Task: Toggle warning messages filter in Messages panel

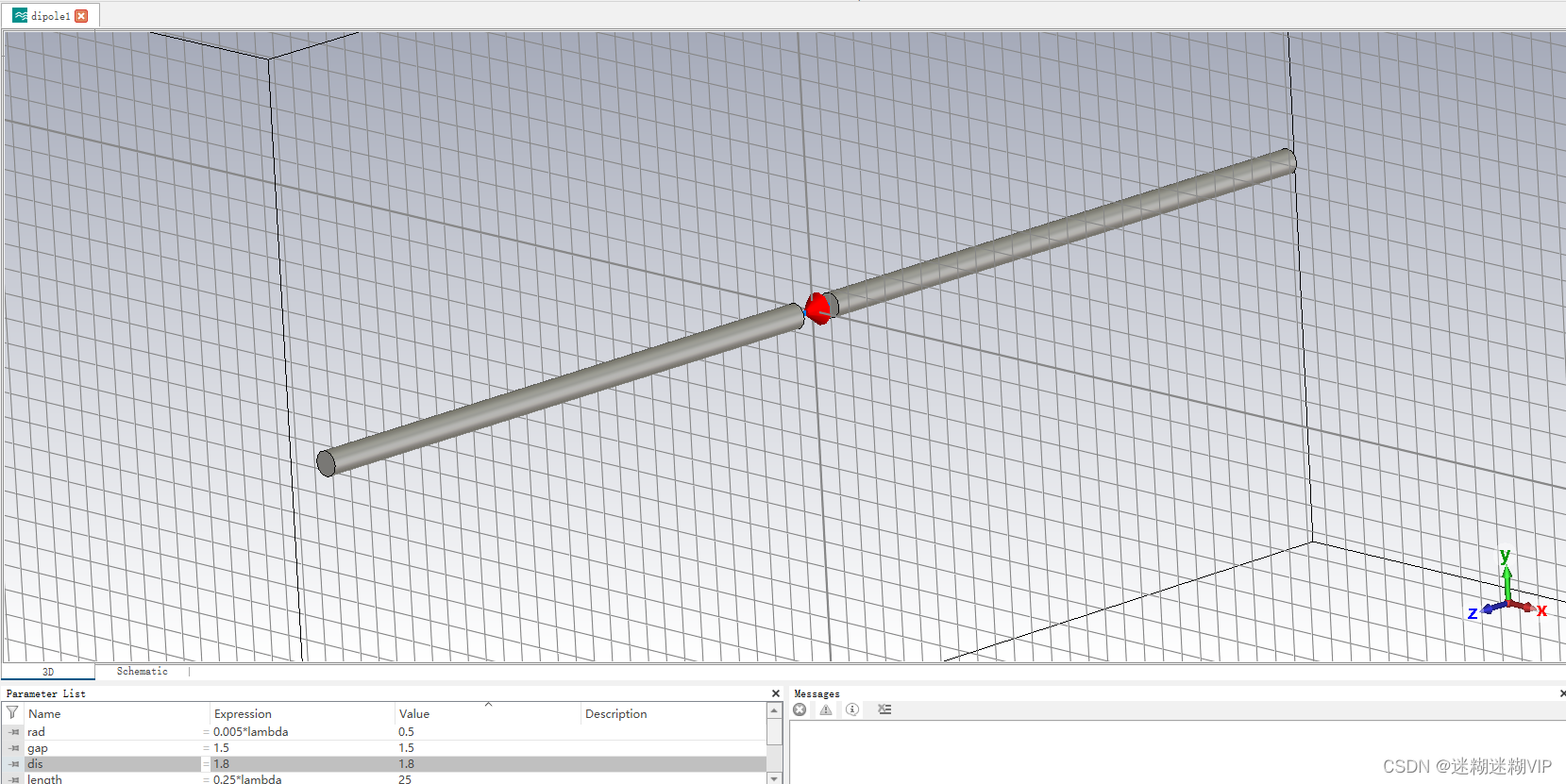Action: click(826, 709)
